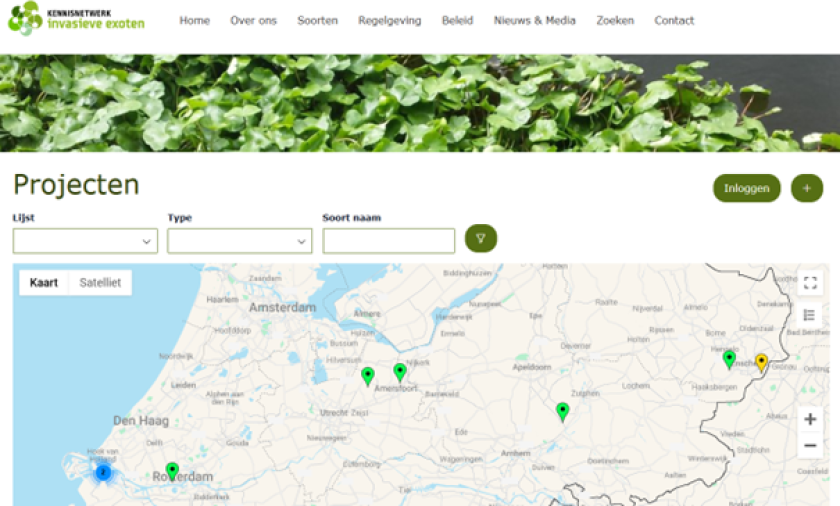Click the Kennisnetwerk invasieve exoten logo
840x506 pixels.
(x=76, y=19)
